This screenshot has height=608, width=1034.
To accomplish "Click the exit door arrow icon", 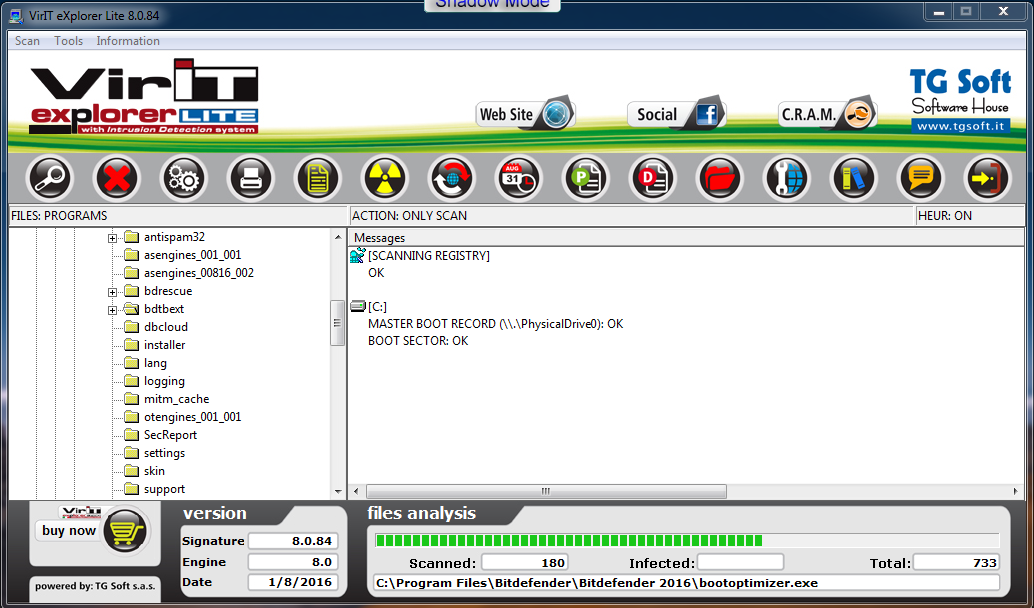I will point(987,178).
